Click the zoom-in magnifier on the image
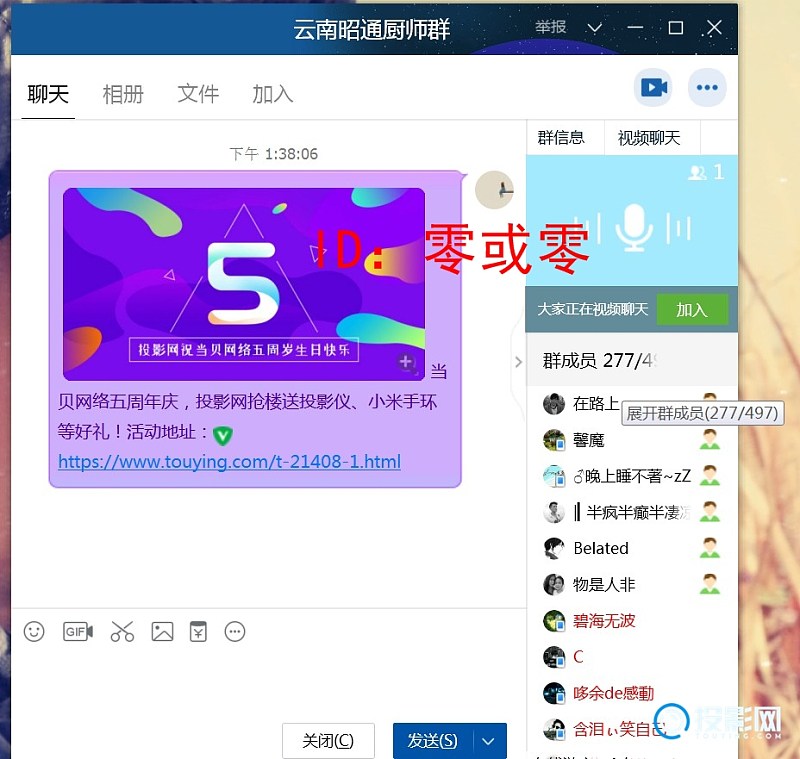 coord(407,363)
